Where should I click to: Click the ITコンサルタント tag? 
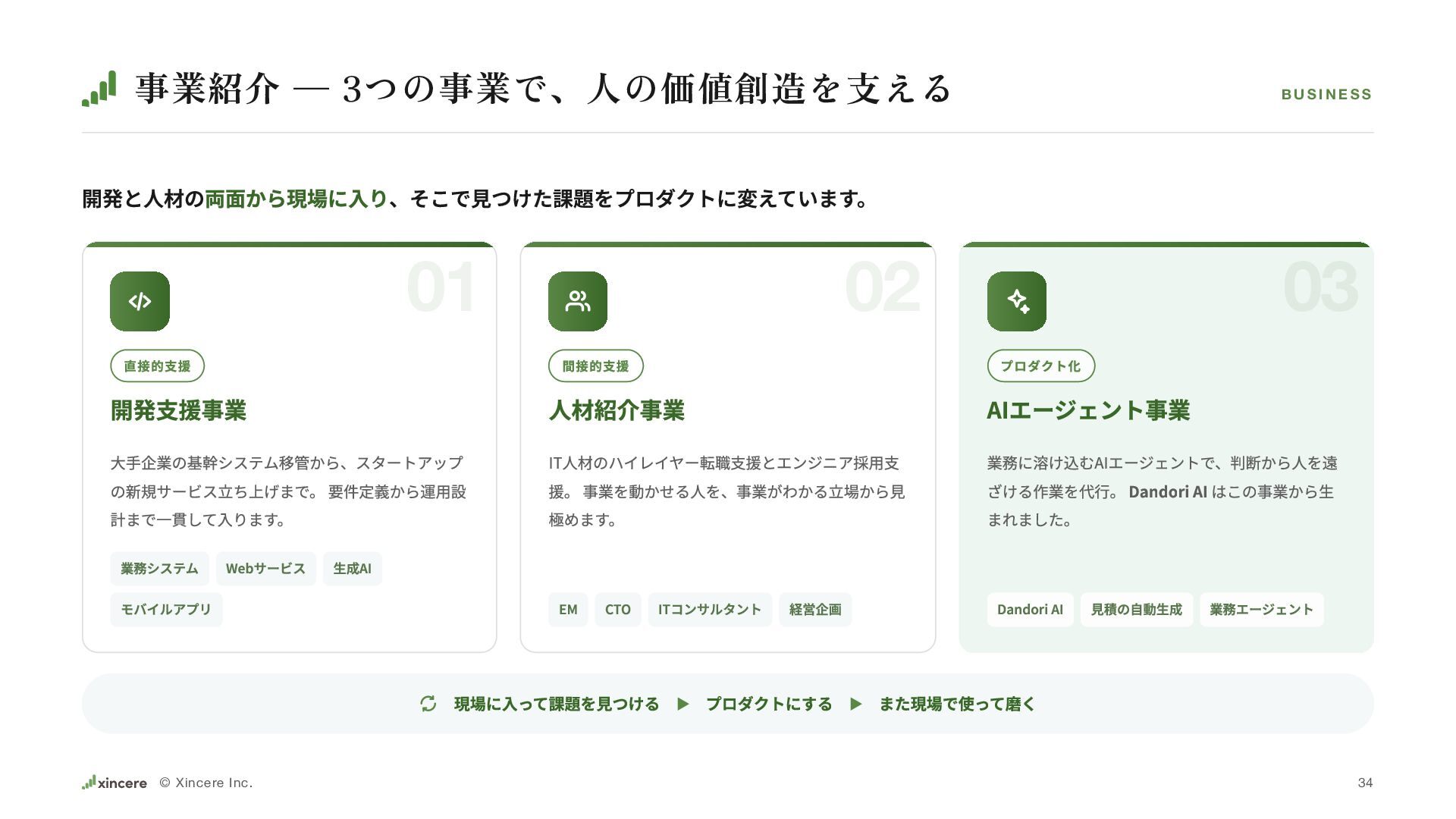(710, 610)
